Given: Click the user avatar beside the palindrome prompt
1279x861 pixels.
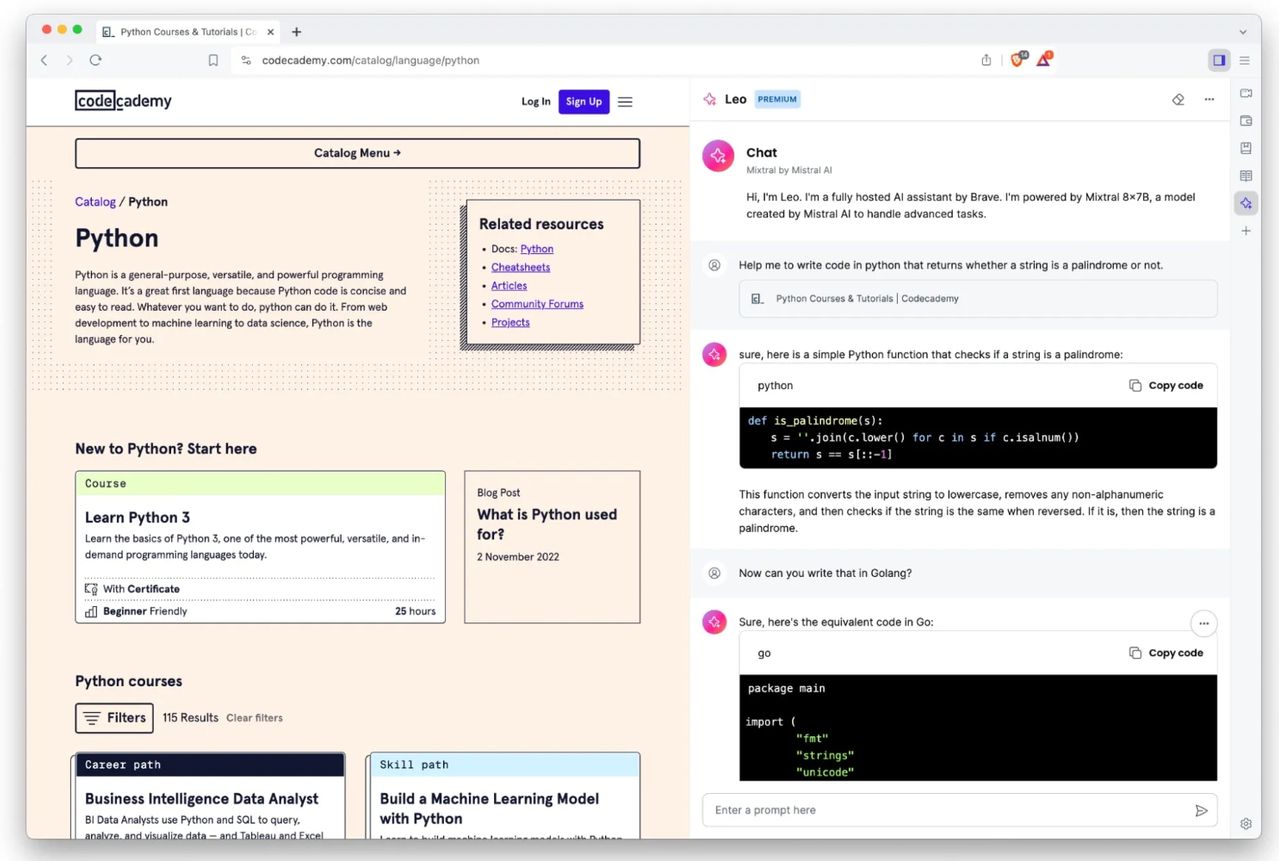Looking at the screenshot, I should pos(714,266).
